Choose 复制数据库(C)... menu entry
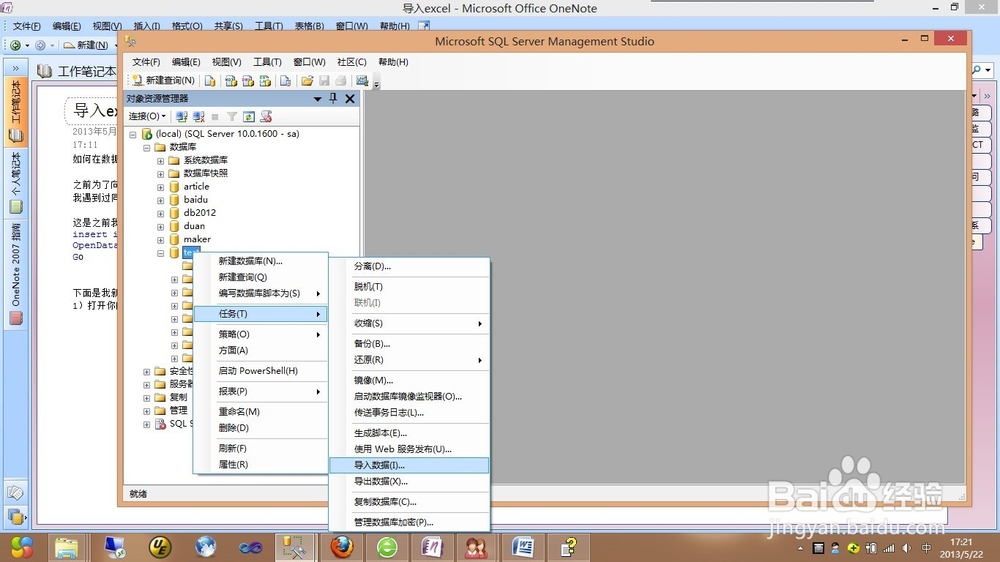This screenshot has width=1000, height=562. [409, 501]
